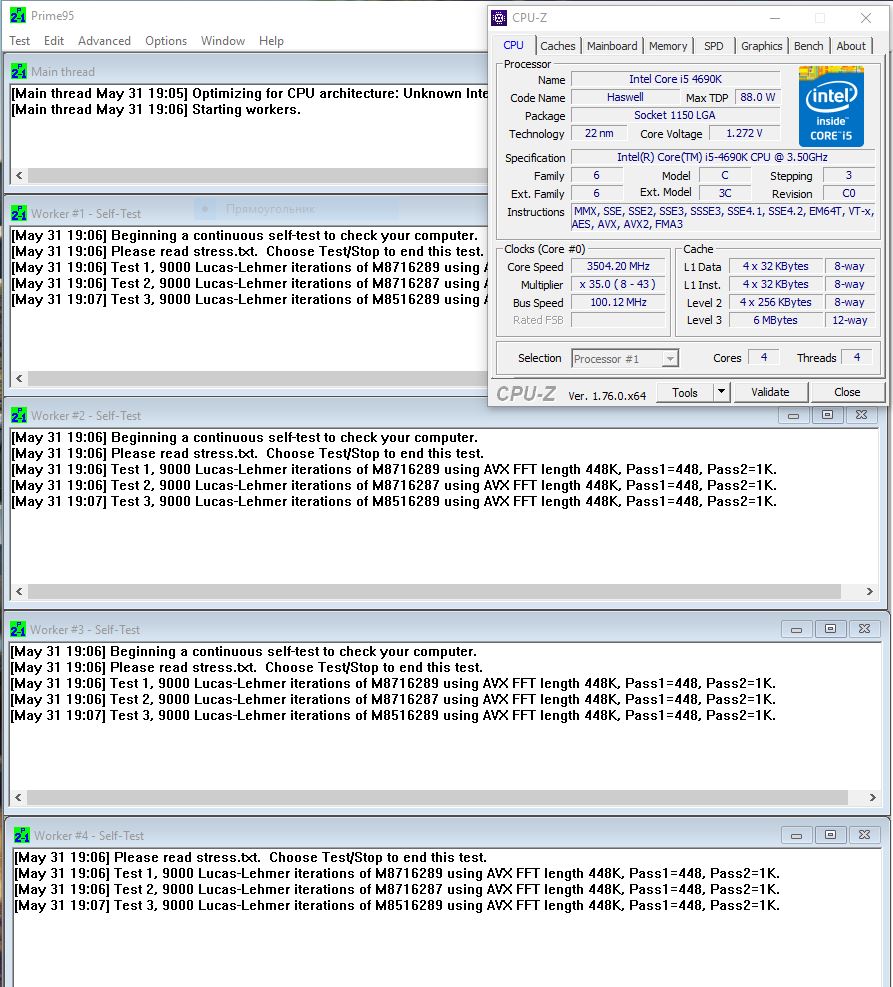This screenshot has height=987, width=893.
Task: Click the Level 3 cache value 6 MBytes
Action: 775,320
